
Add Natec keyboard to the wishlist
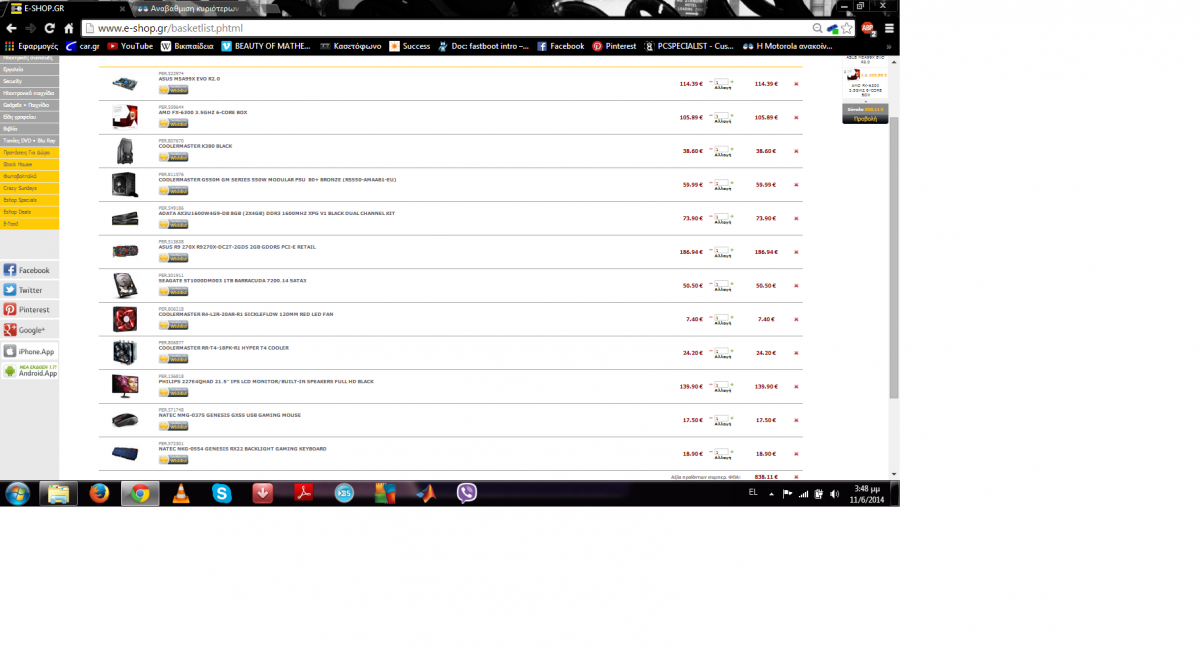173,460
